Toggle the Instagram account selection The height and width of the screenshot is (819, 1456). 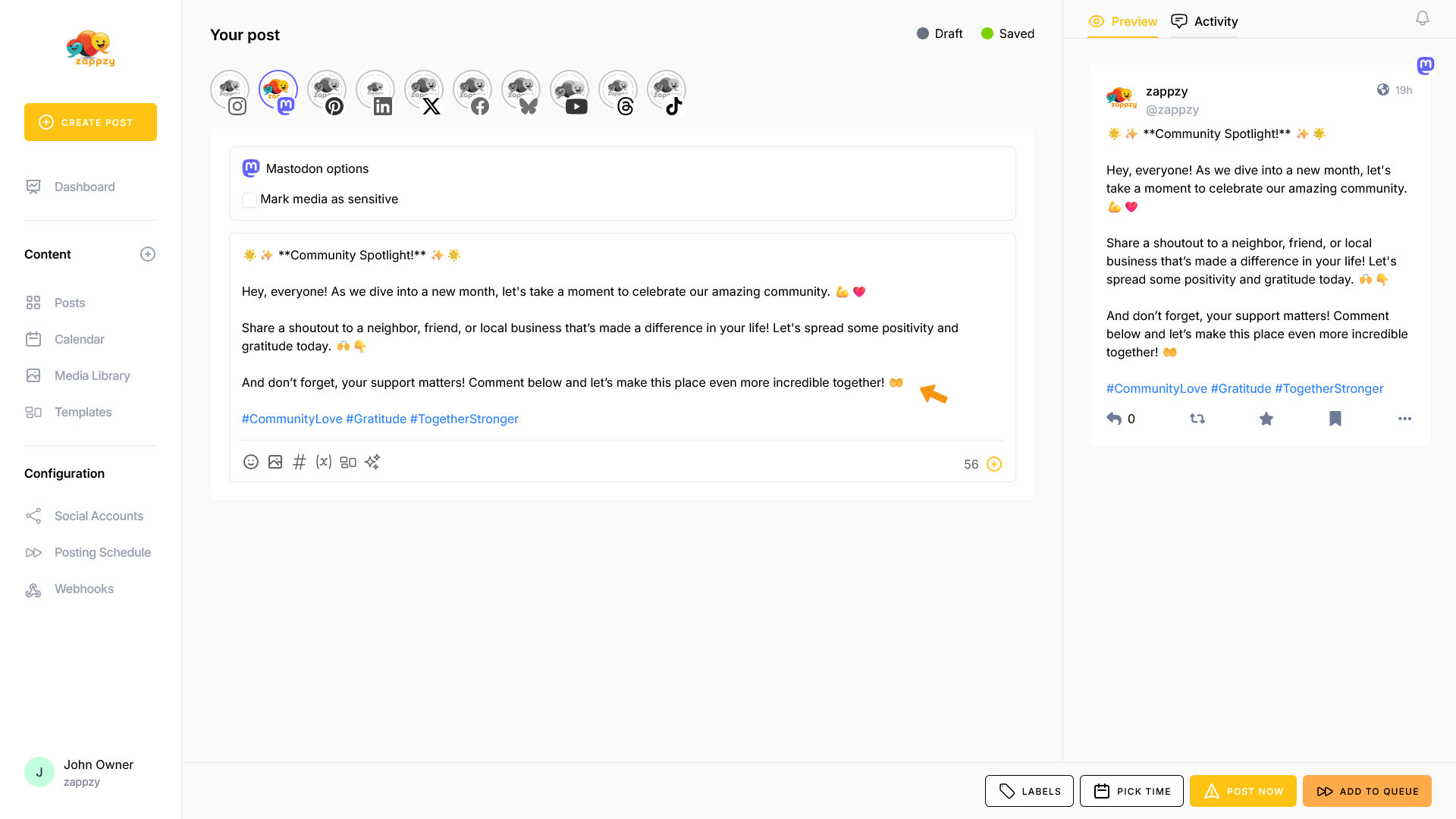(x=230, y=91)
